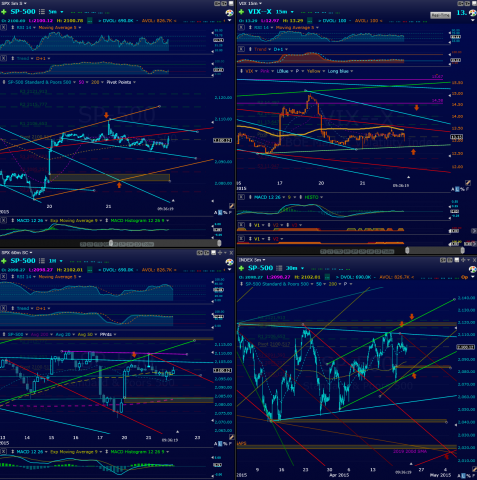This screenshot has height=480, width=477.
Task: Click green plus icon in SP-500 30m chart
Action: click(x=241, y=268)
